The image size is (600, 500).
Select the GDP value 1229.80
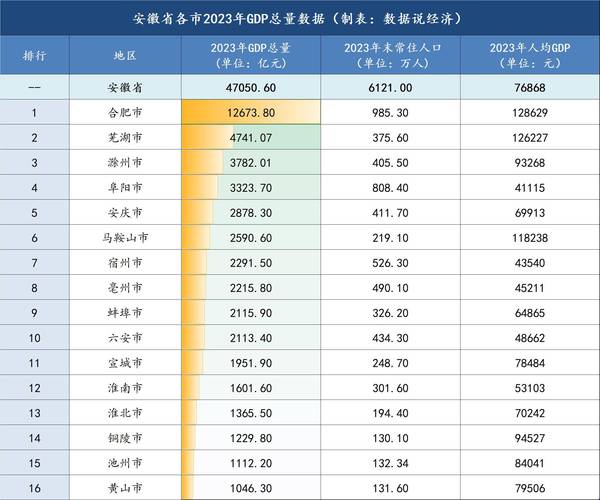pos(251,438)
